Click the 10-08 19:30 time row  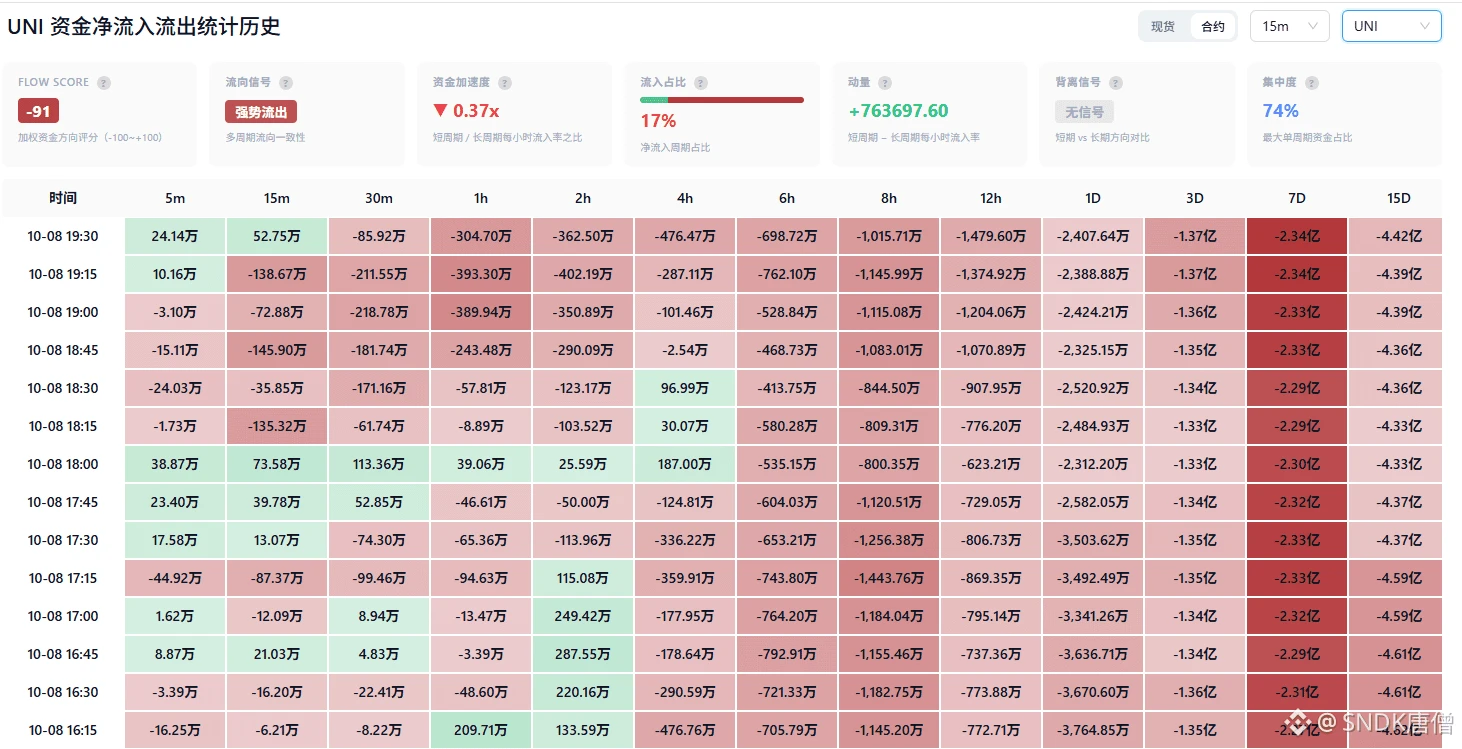pos(63,236)
